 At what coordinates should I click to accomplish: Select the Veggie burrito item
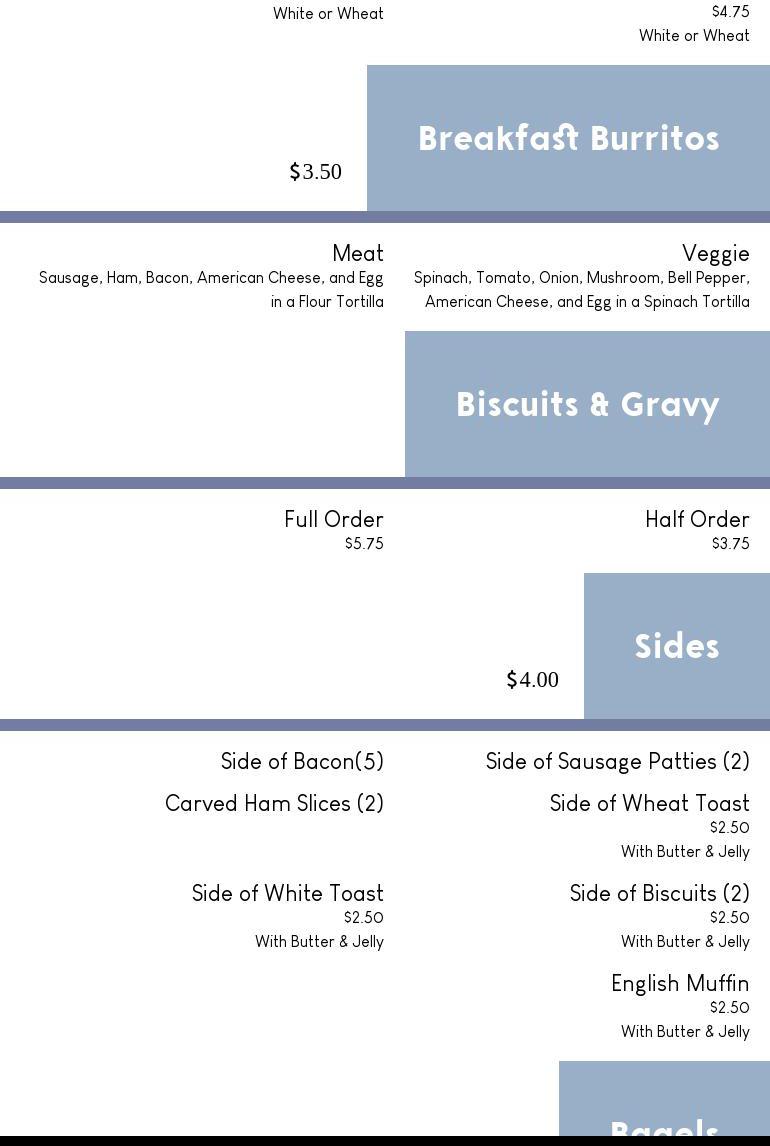[716, 253]
